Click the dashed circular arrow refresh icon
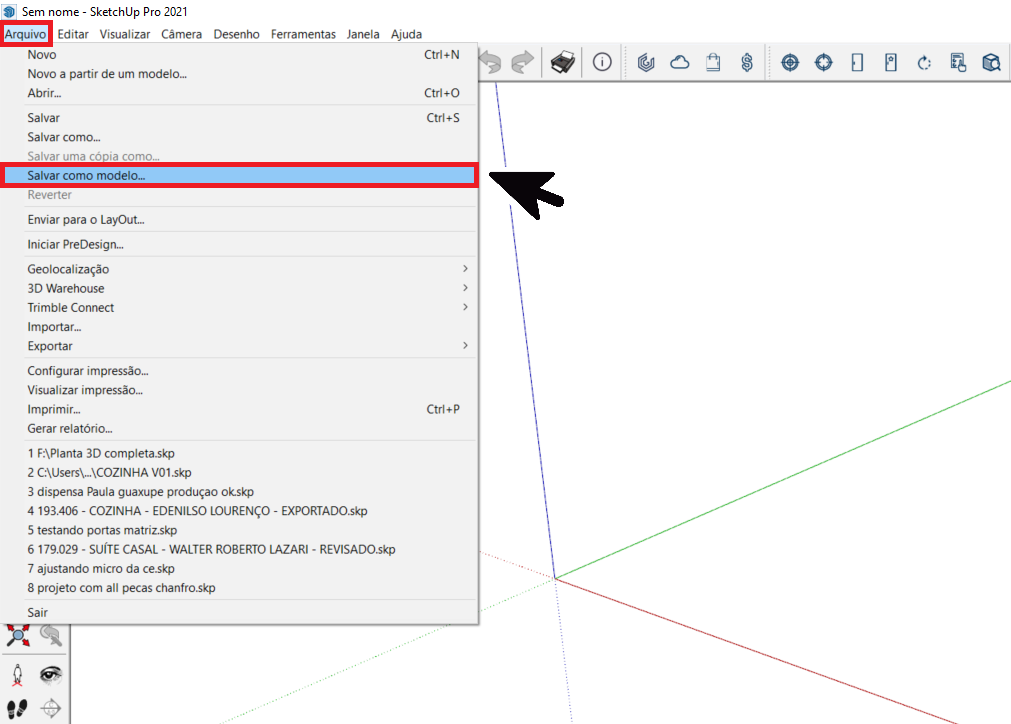Image resolution: width=1011 pixels, height=724 pixels. point(924,63)
